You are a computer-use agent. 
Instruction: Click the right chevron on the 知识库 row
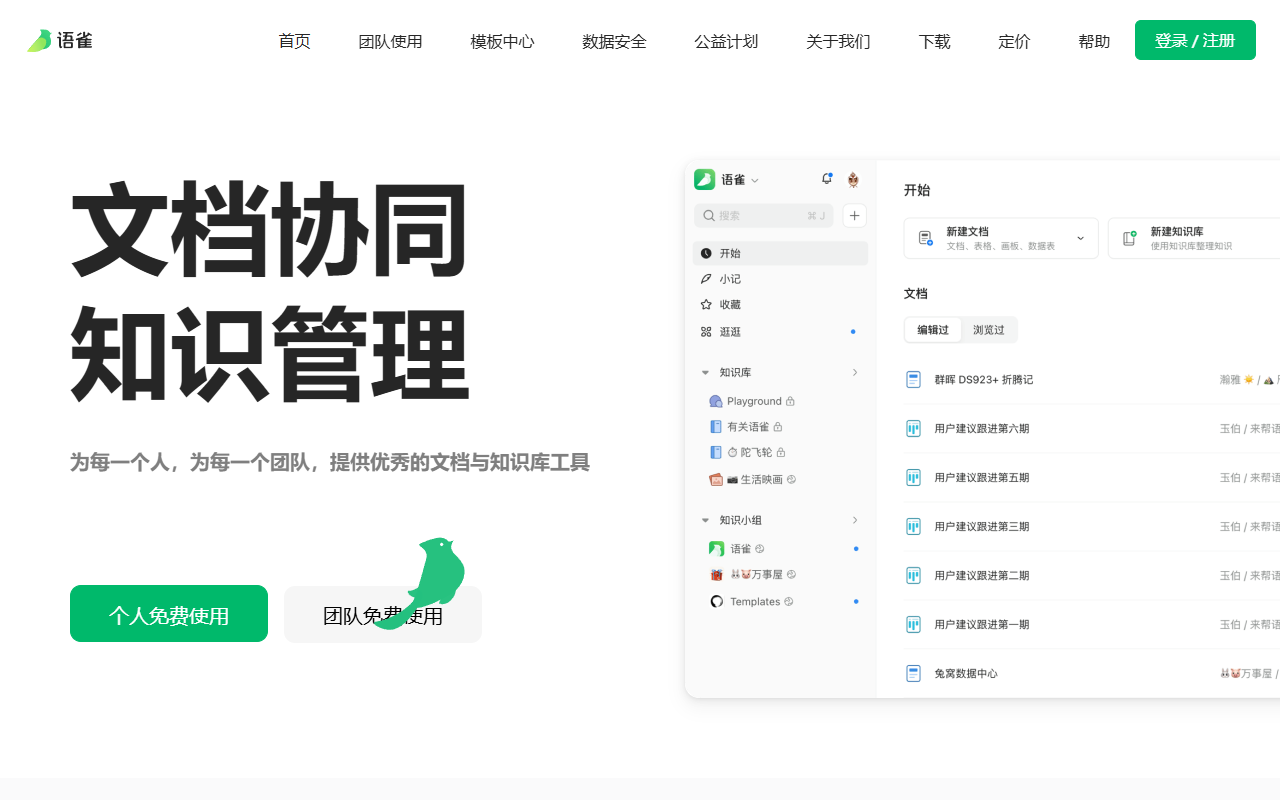tap(855, 372)
